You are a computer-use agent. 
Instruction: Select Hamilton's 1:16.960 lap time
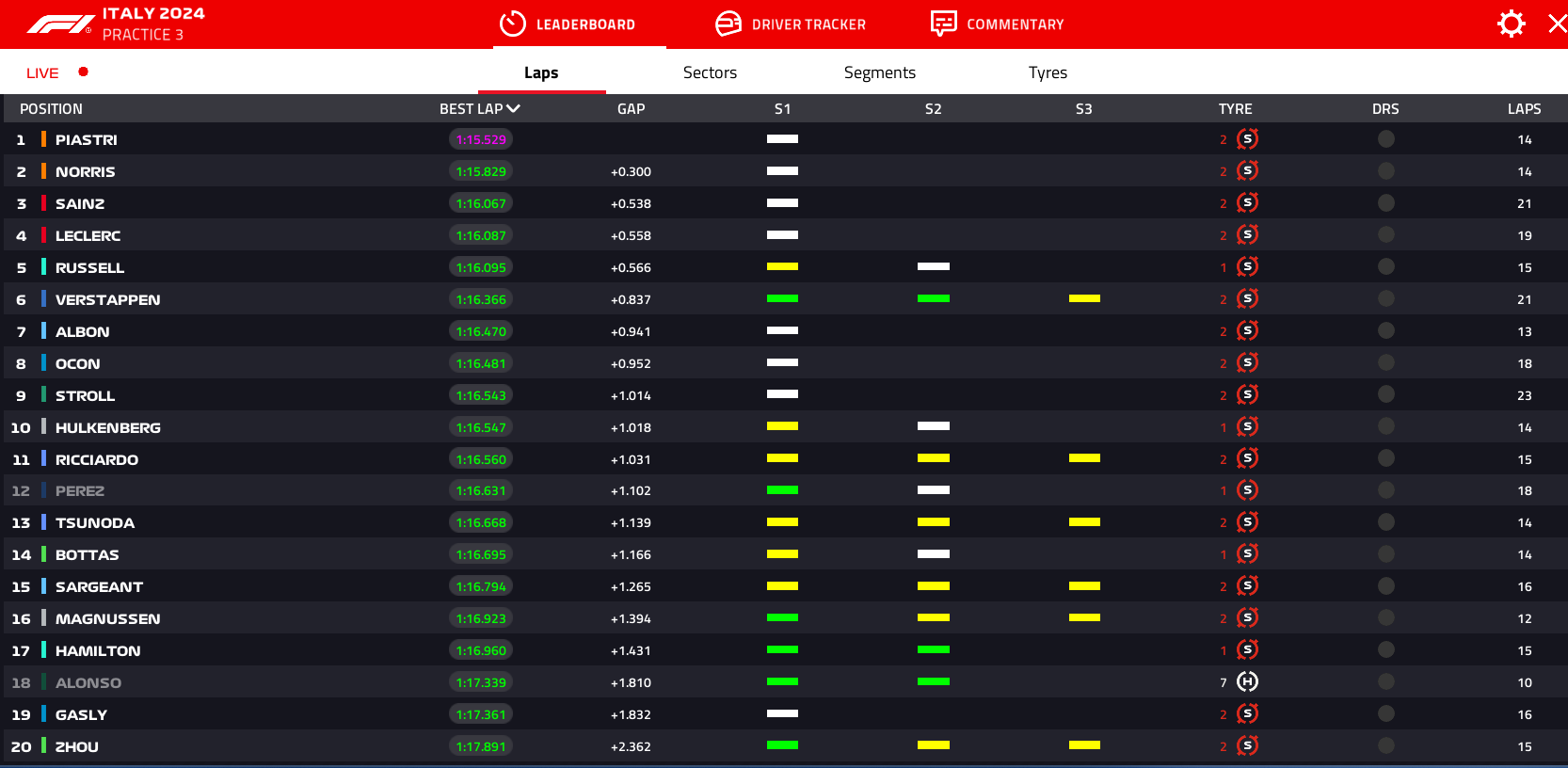(481, 650)
